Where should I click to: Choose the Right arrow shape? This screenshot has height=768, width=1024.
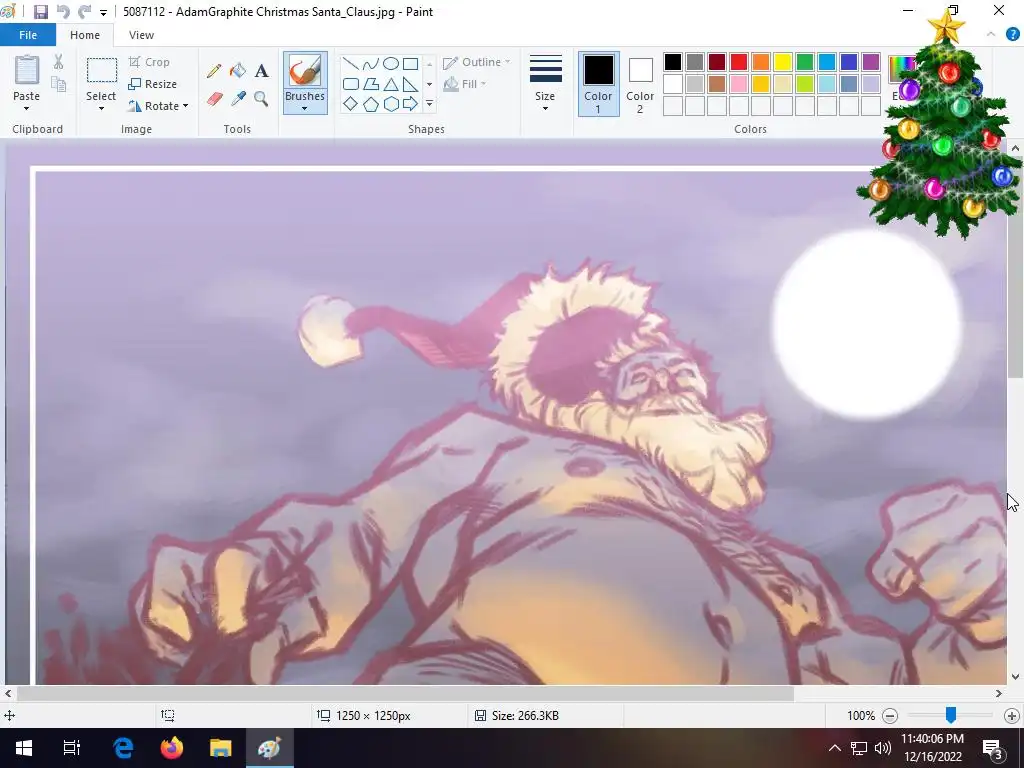pos(411,104)
